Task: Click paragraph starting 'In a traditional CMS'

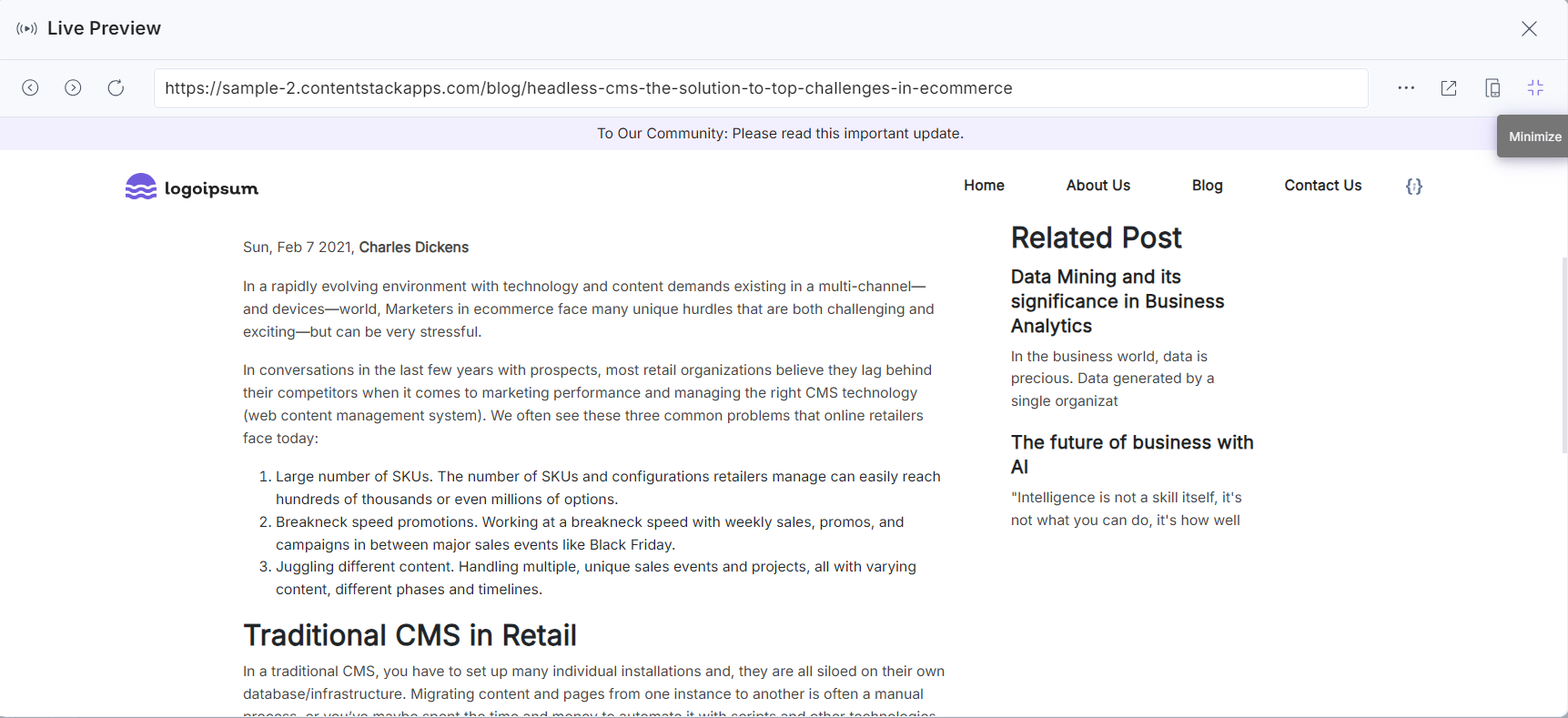Action: point(593,692)
